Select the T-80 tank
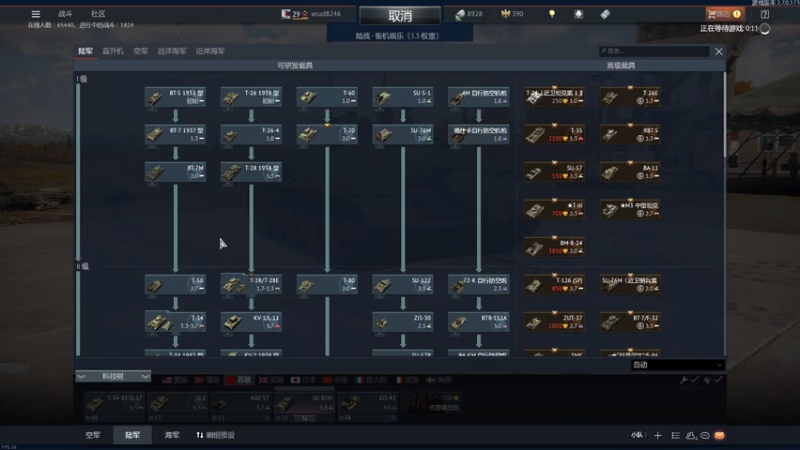Screen dimensions: 800x450 [327, 285]
